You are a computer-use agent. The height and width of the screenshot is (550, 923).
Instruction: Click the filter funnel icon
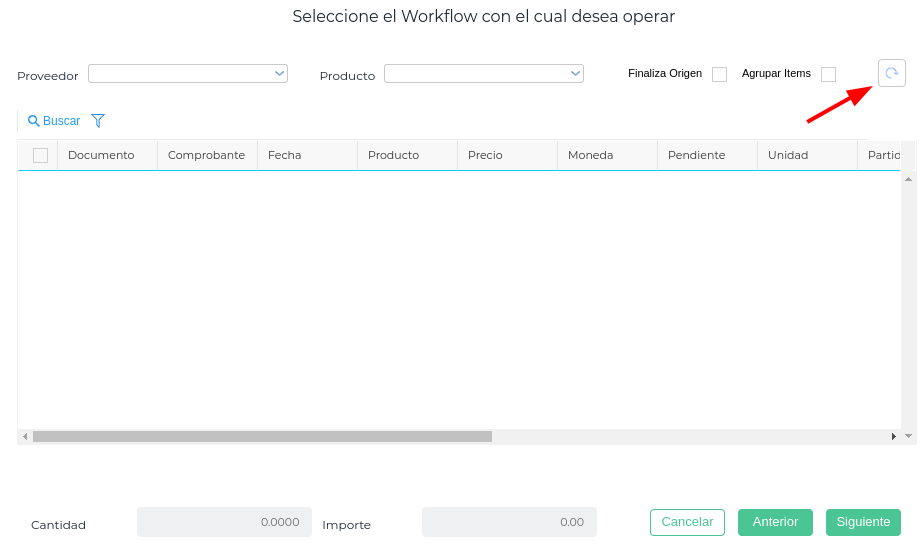[x=98, y=121]
